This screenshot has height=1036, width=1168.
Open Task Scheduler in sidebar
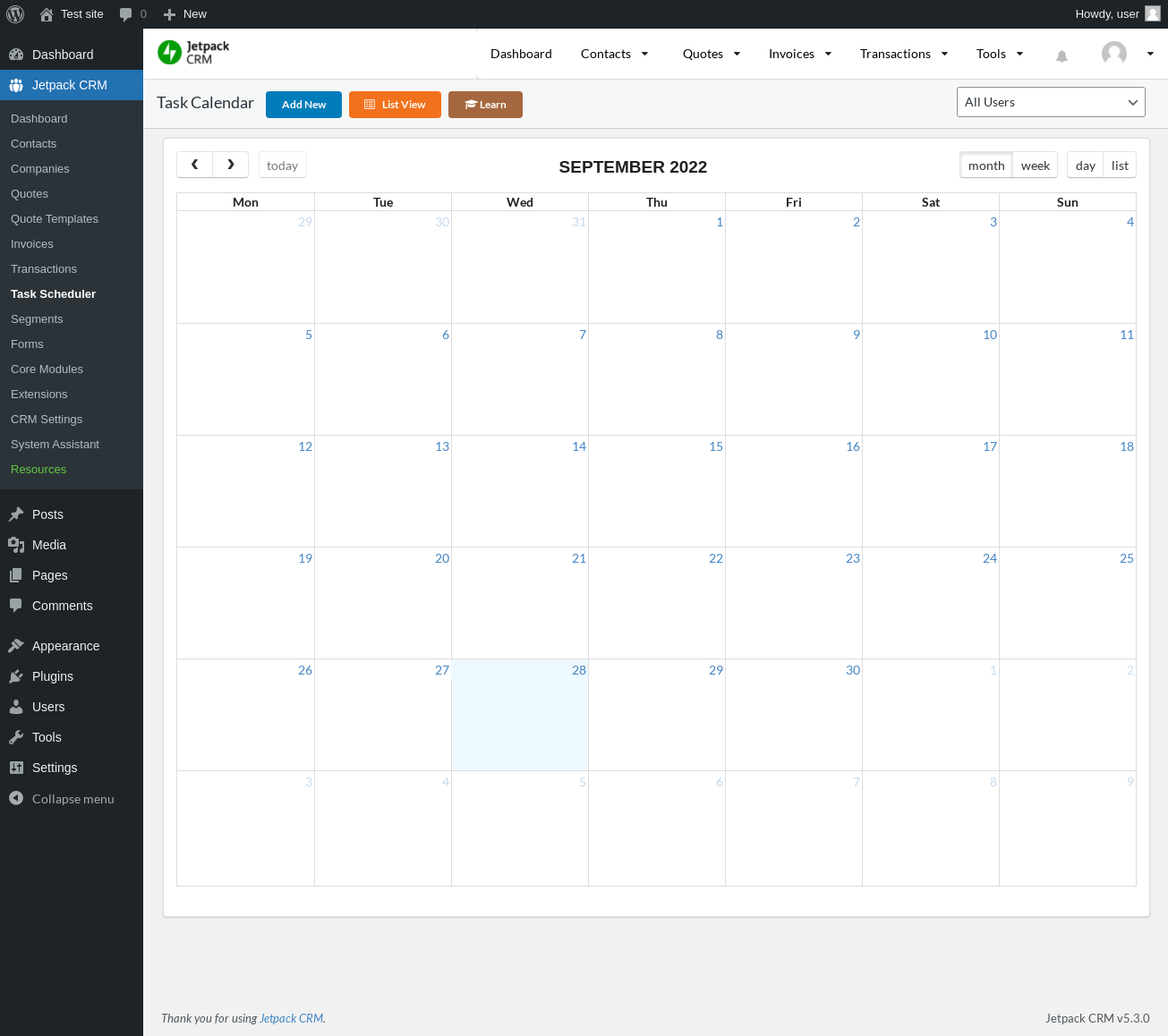pyautogui.click(x=53, y=293)
